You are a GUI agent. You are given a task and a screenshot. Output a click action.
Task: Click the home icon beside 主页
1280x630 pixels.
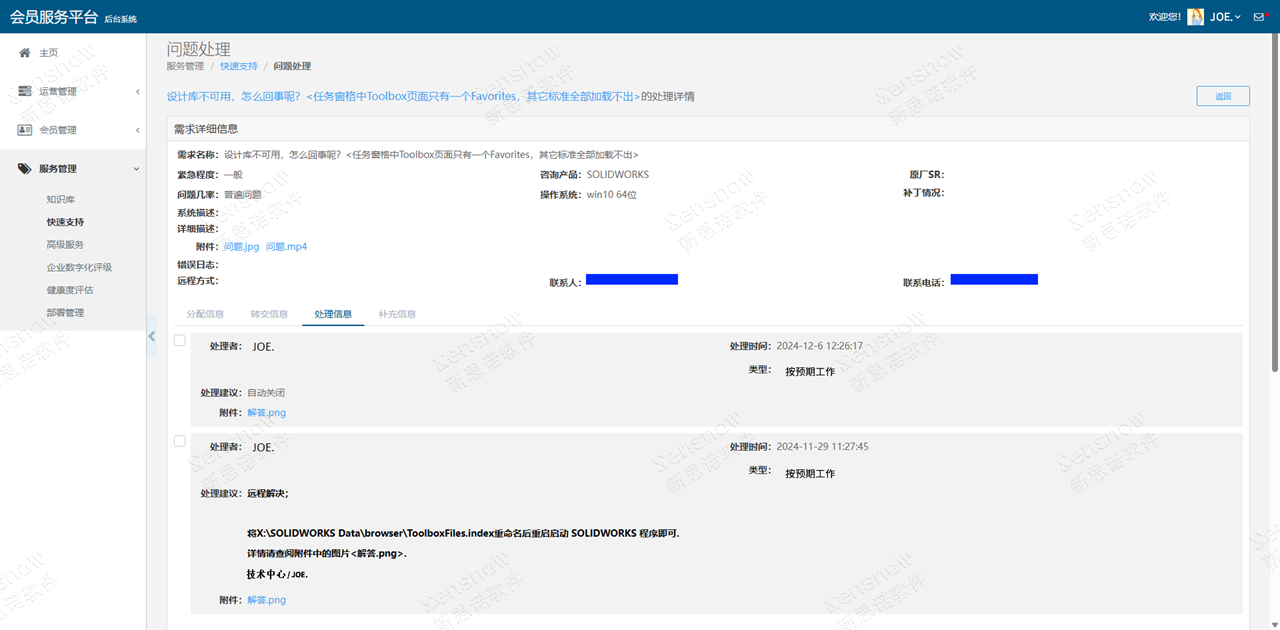tap(25, 53)
